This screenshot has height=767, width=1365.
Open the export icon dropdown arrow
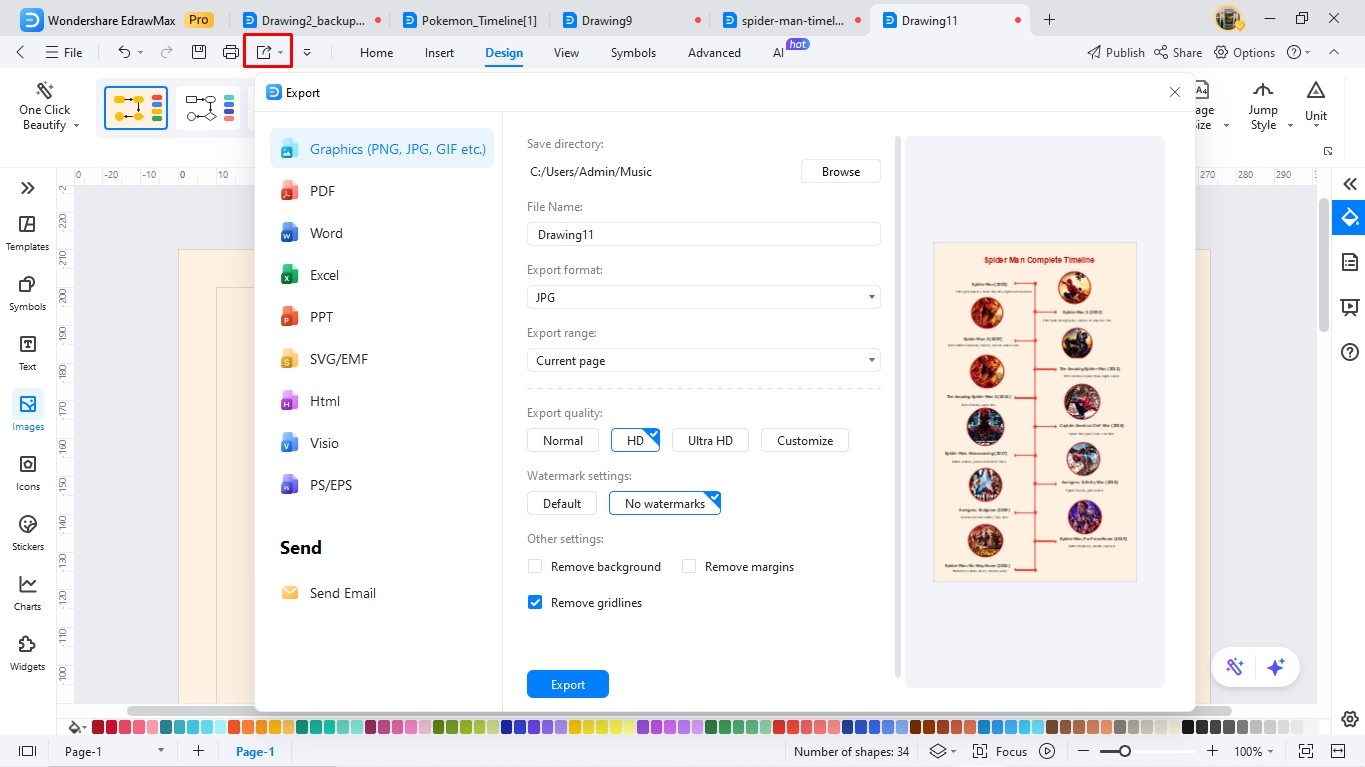(281, 52)
